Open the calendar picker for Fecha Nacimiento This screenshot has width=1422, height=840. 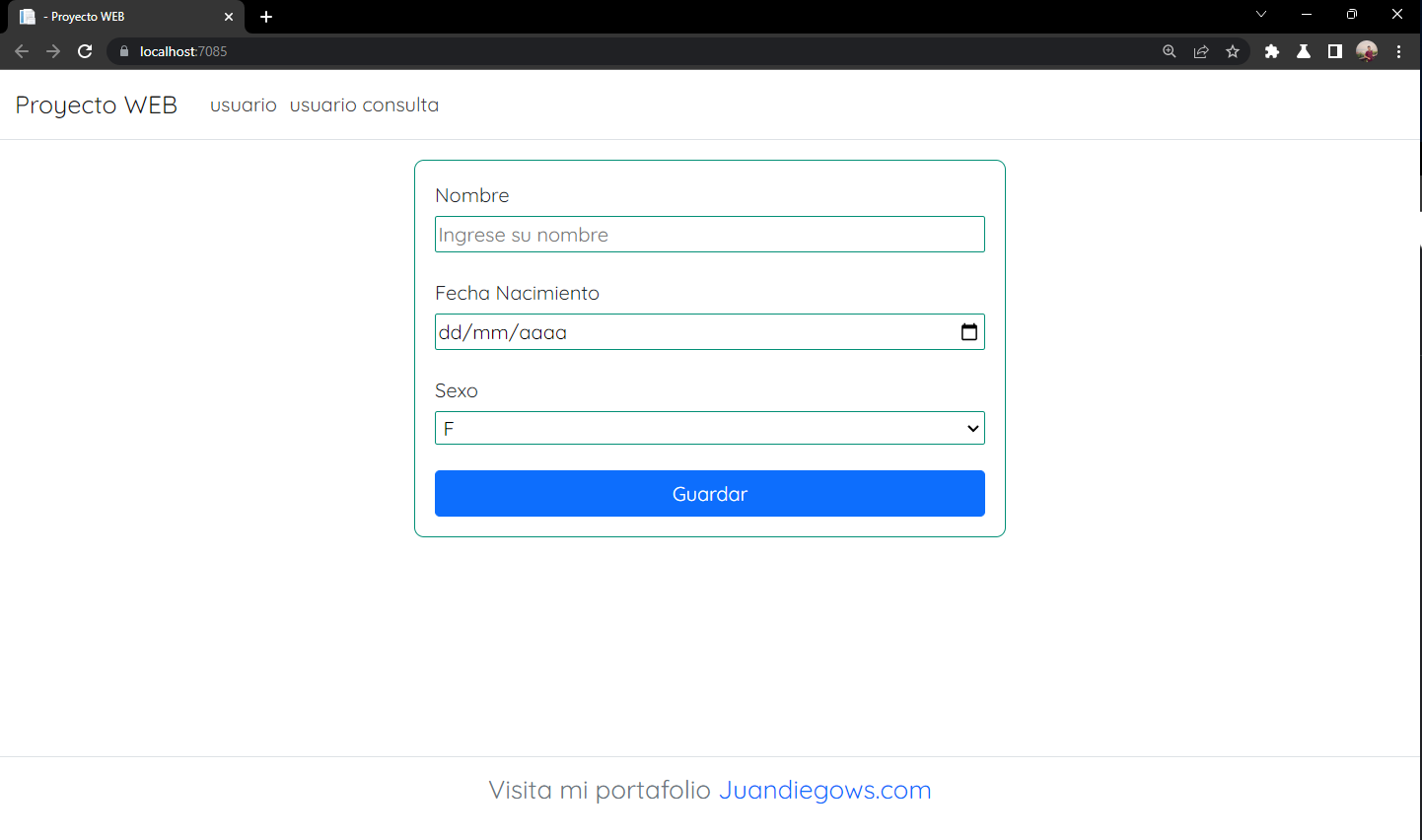pyautogui.click(x=969, y=331)
